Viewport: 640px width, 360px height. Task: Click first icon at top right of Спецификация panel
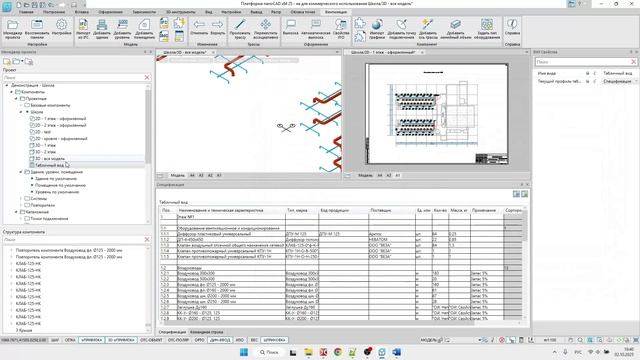coord(516,194)
